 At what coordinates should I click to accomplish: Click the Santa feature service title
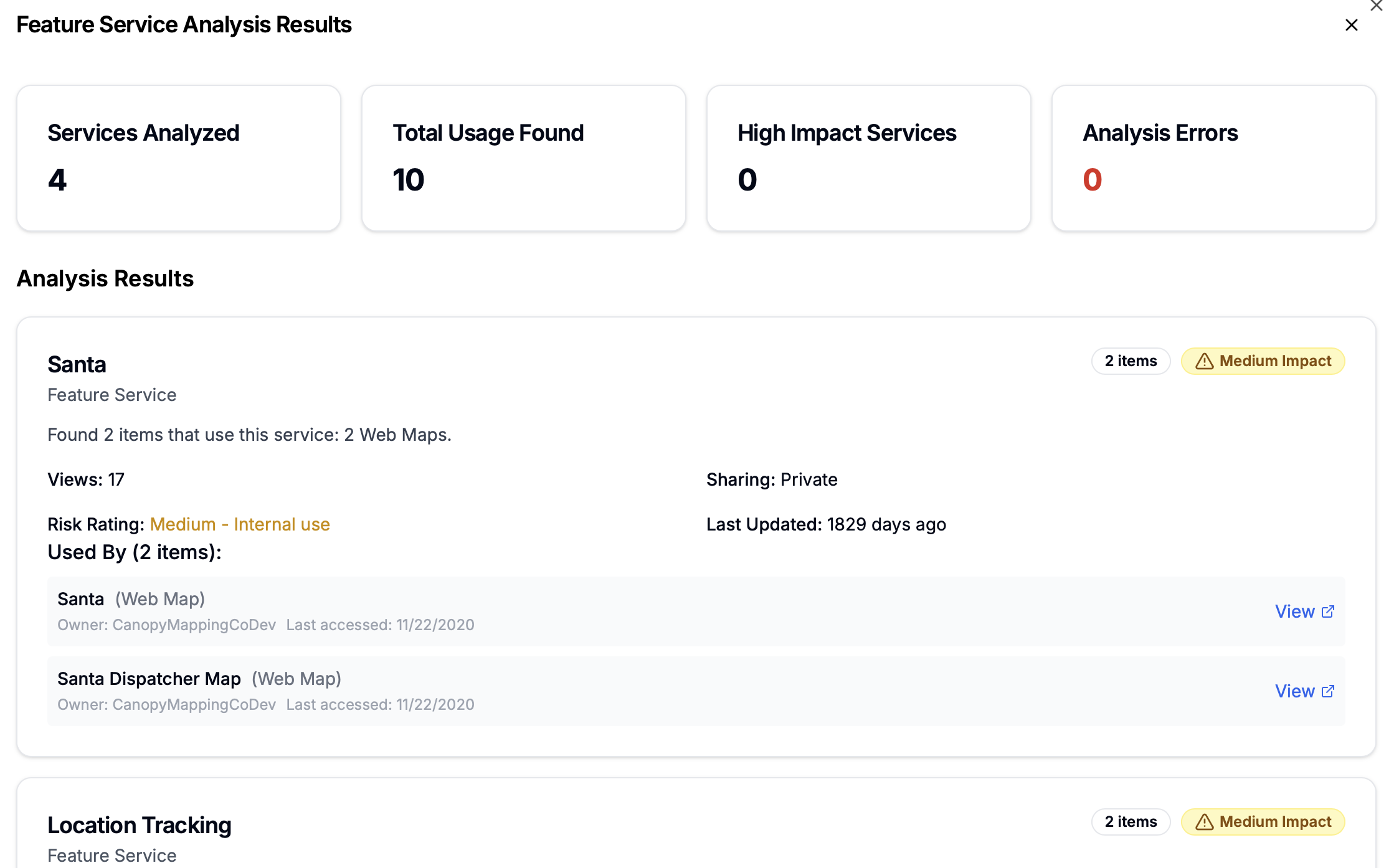tap(77, 365)
